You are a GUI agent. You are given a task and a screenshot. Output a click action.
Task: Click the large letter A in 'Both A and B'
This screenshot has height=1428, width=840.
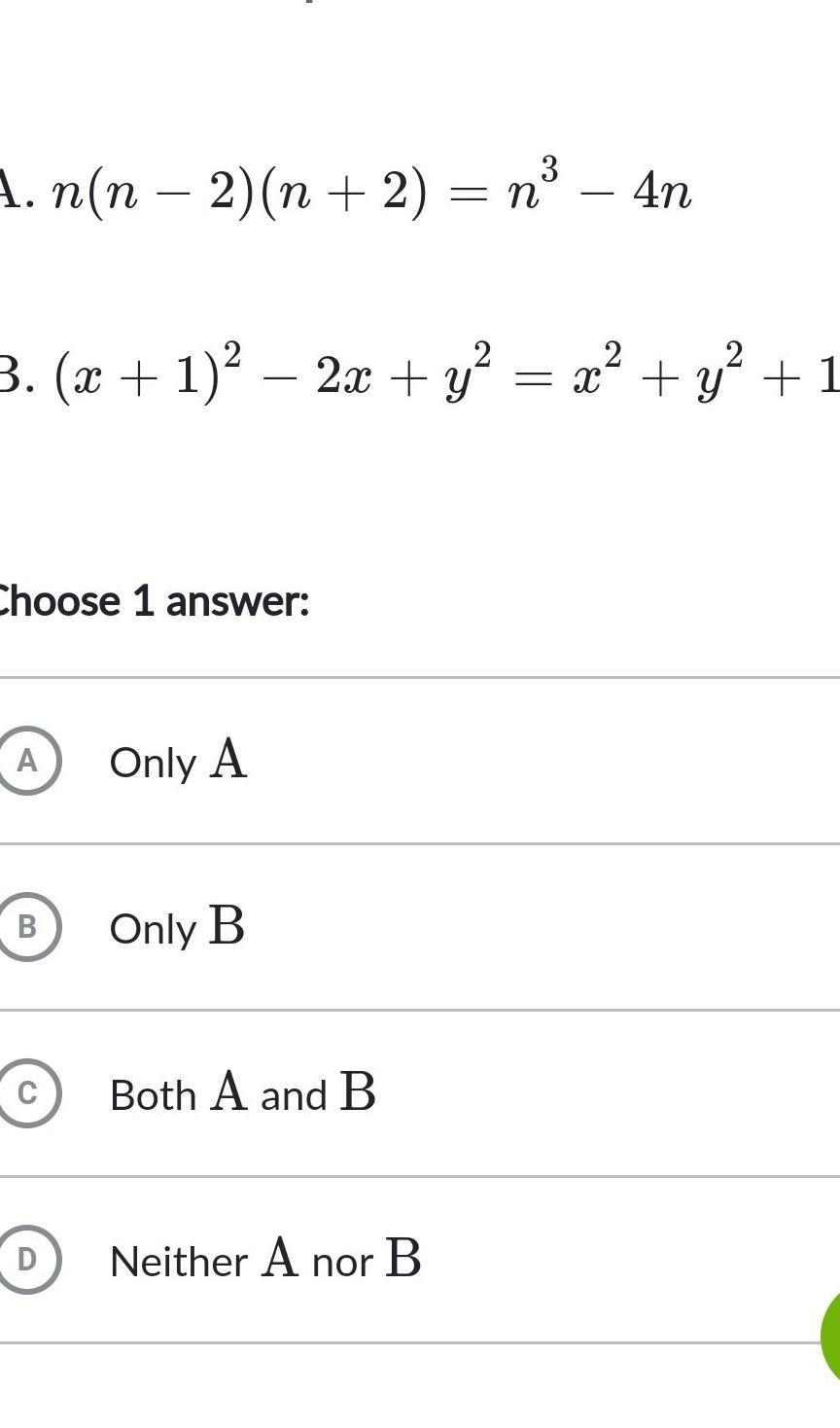tap(228, 1091)
